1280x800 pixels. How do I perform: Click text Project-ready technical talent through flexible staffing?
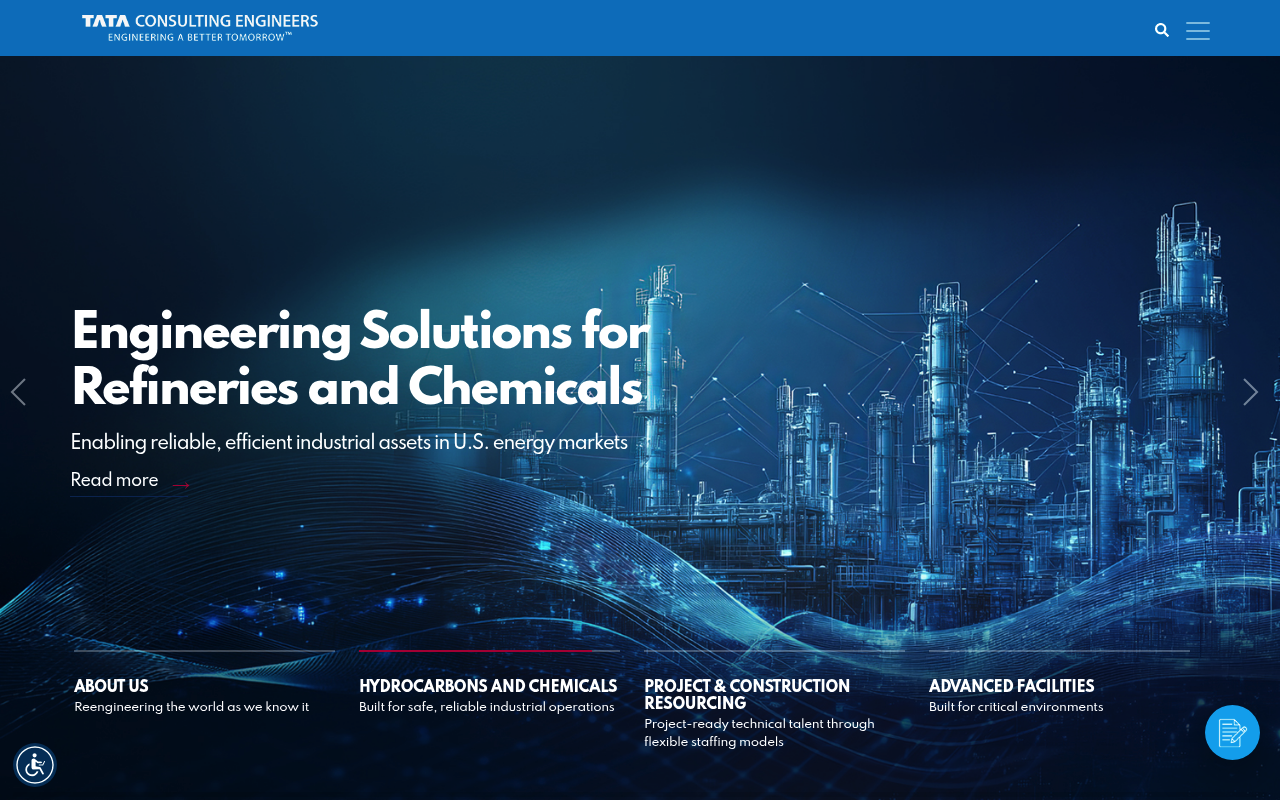(759, 733)
